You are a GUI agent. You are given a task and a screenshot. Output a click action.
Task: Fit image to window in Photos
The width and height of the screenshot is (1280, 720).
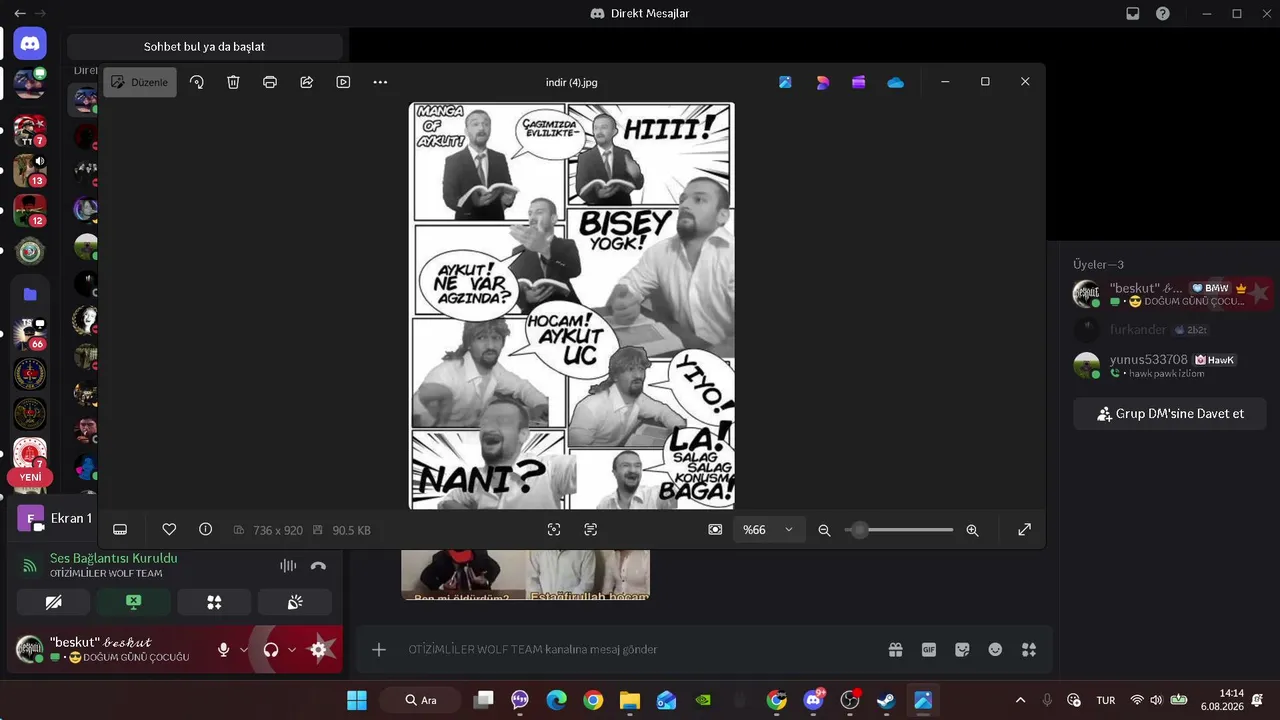(x=715, y=530)
